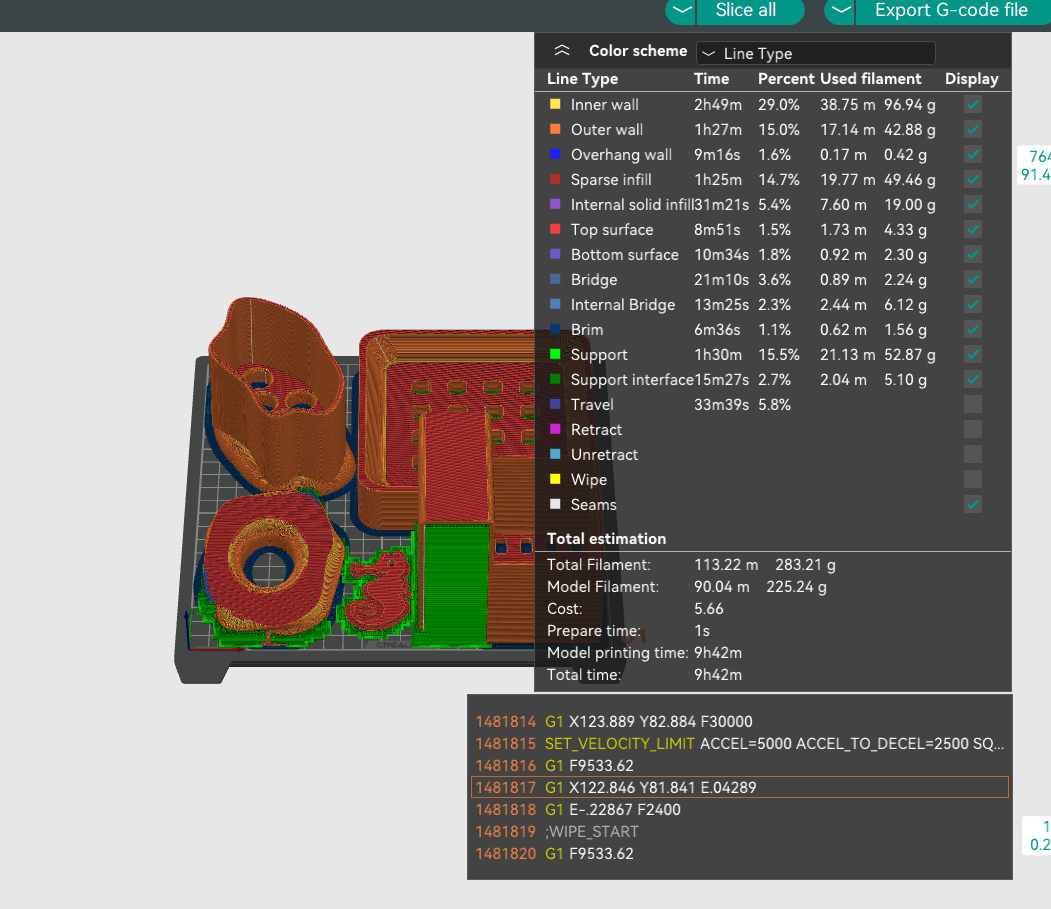The image size is (1051, 909).
Task: Click the magenta Retract color swatch
Action: point(555,430)
